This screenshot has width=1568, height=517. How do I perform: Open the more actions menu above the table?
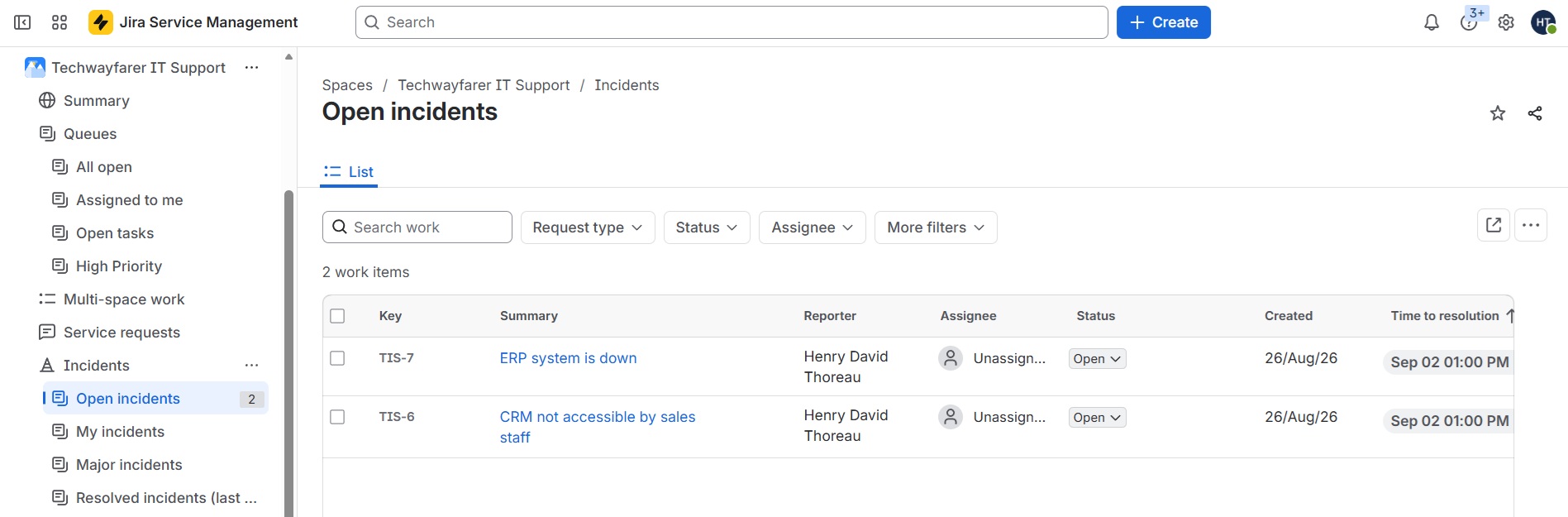pos(1531,225)
